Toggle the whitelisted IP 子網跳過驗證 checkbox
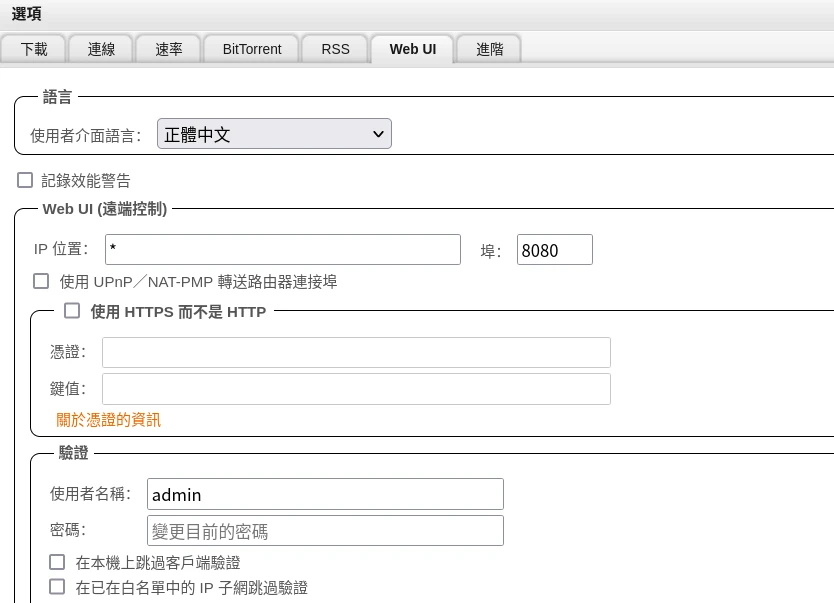The image size is (834, 603). [x=57, y=587]
